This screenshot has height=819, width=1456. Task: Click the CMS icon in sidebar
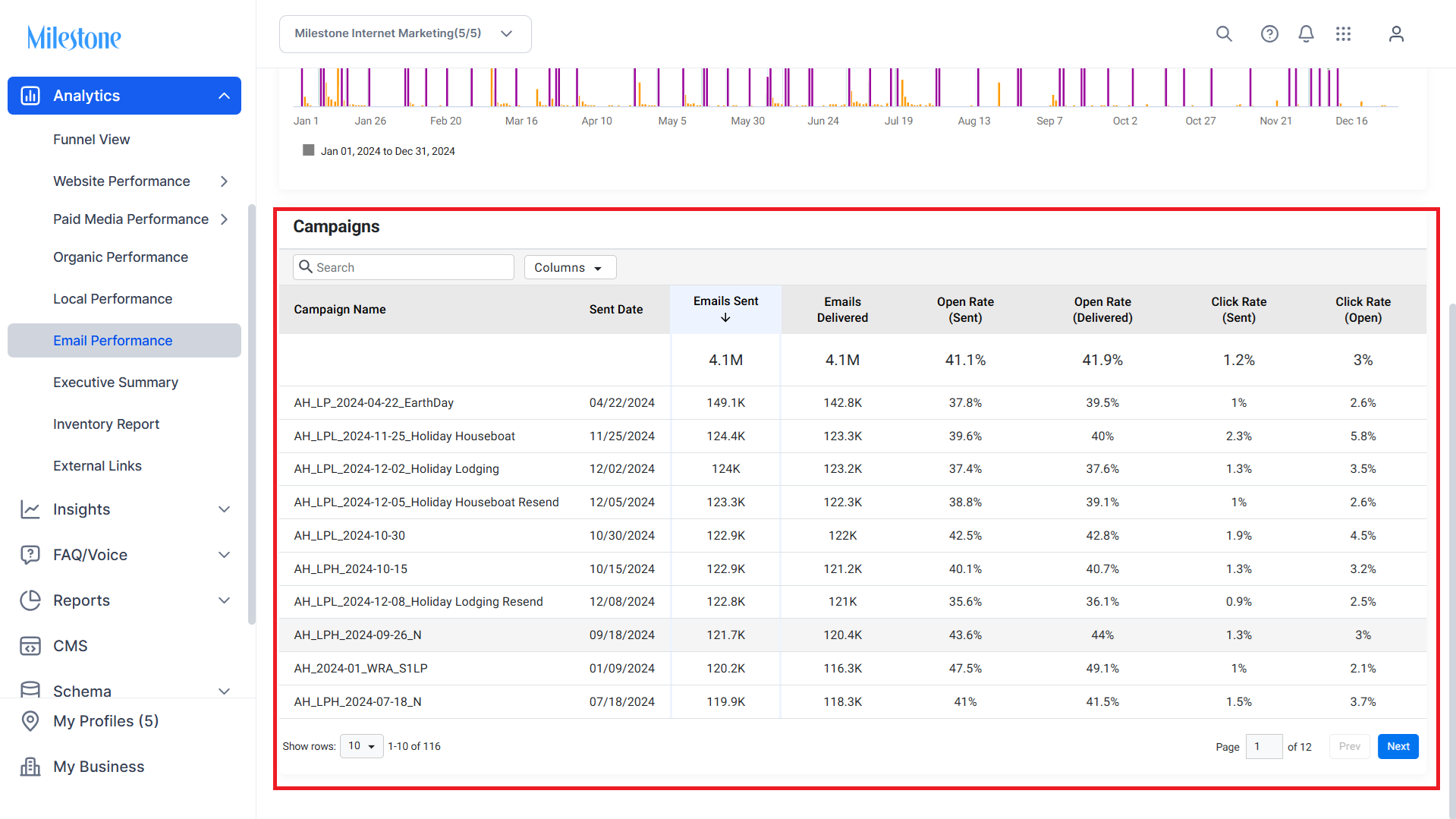[30, 646]
